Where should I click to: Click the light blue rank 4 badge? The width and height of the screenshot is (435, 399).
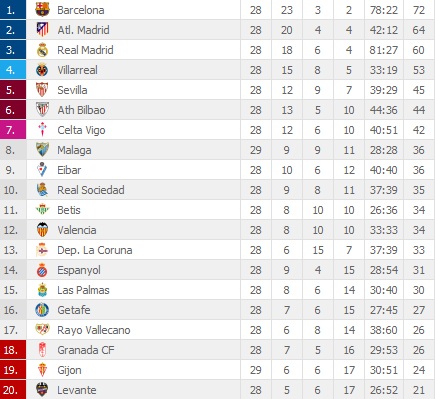coord(13,70)
